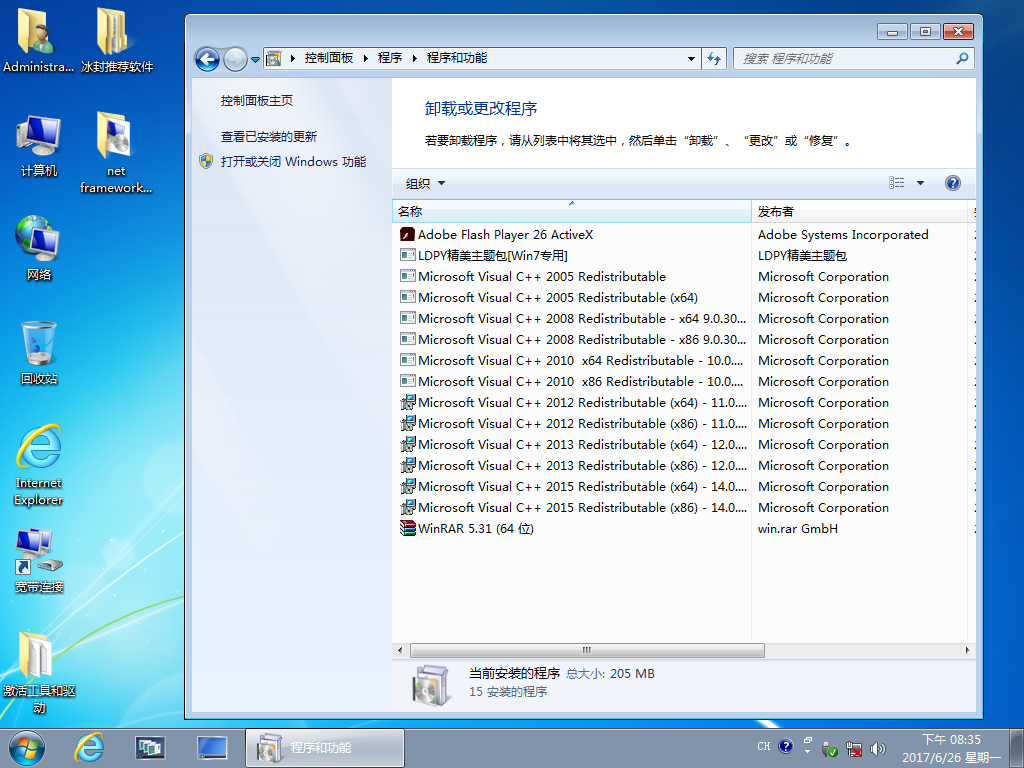Open the Administrator desktop folder icon
The width and height of the screenshot is (1024, 768).
(38, 39)
